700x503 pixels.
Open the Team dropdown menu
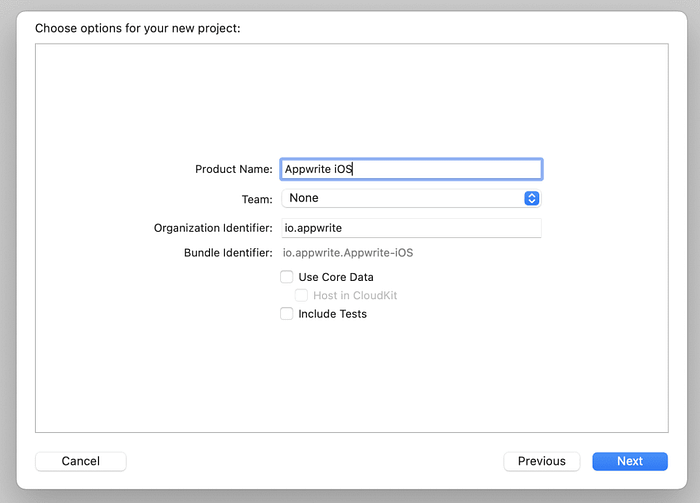[x=410, y=198]
